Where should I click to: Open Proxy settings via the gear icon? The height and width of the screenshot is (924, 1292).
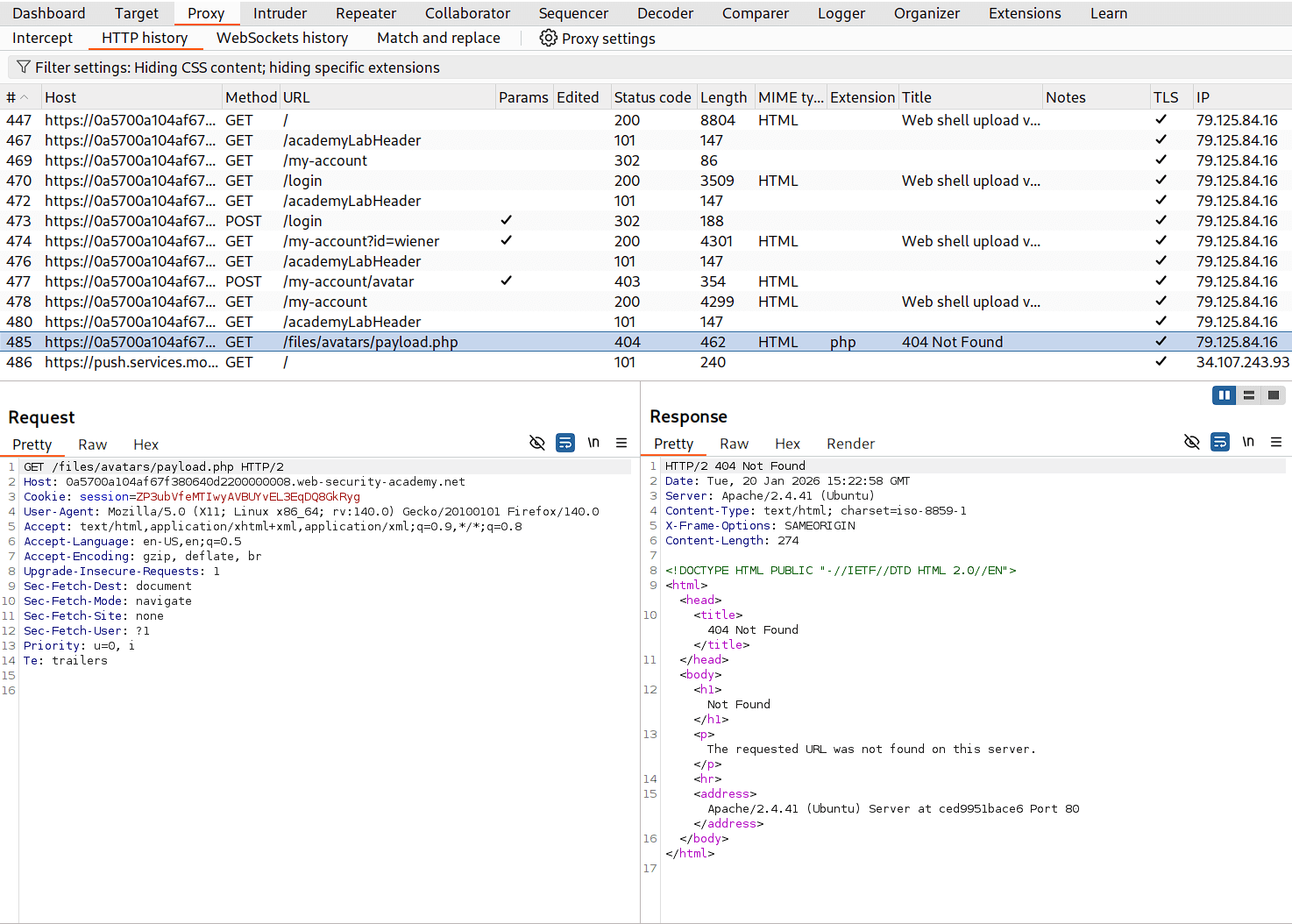coord(548,38)
